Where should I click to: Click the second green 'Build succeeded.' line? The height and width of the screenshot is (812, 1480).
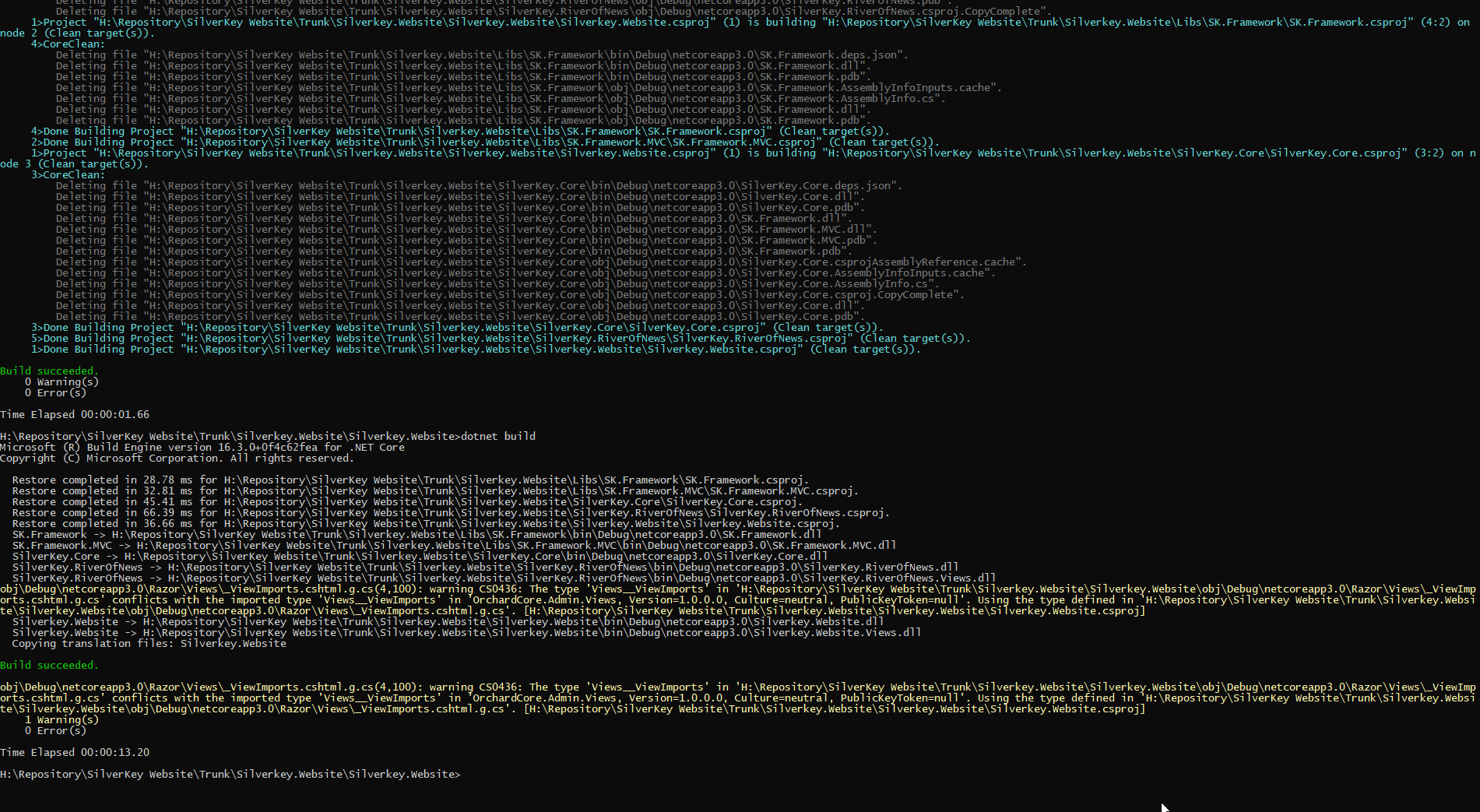[x=50, y=666]
